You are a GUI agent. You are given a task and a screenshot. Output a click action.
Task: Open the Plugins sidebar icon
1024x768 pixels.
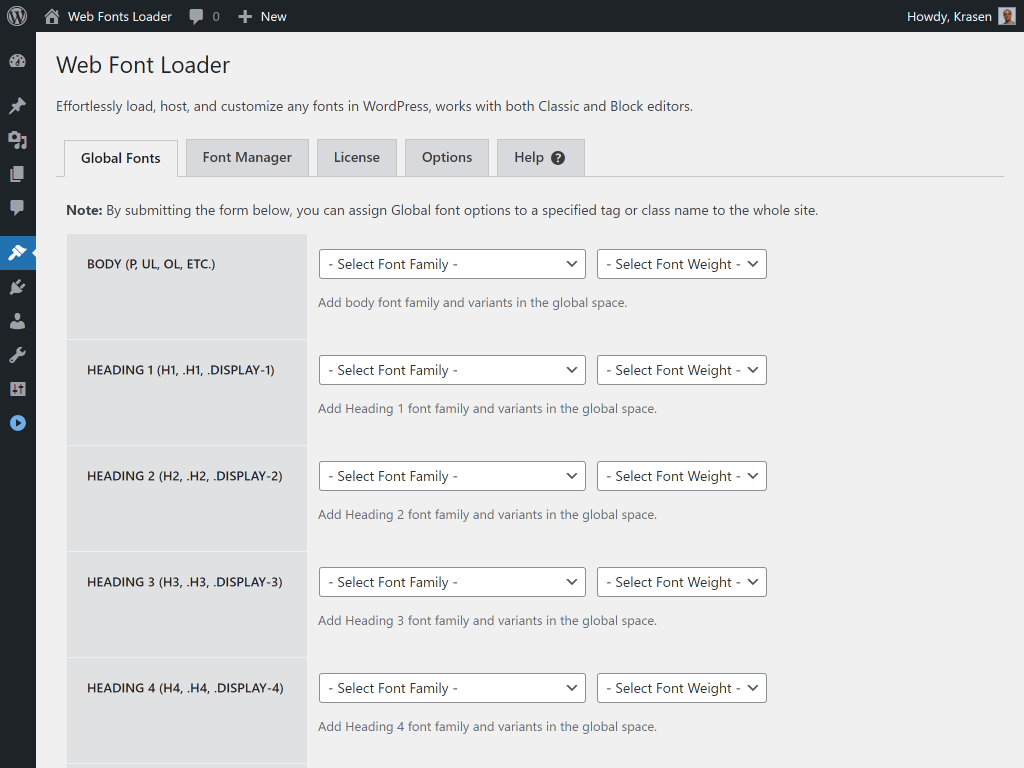tap(18, 287)
